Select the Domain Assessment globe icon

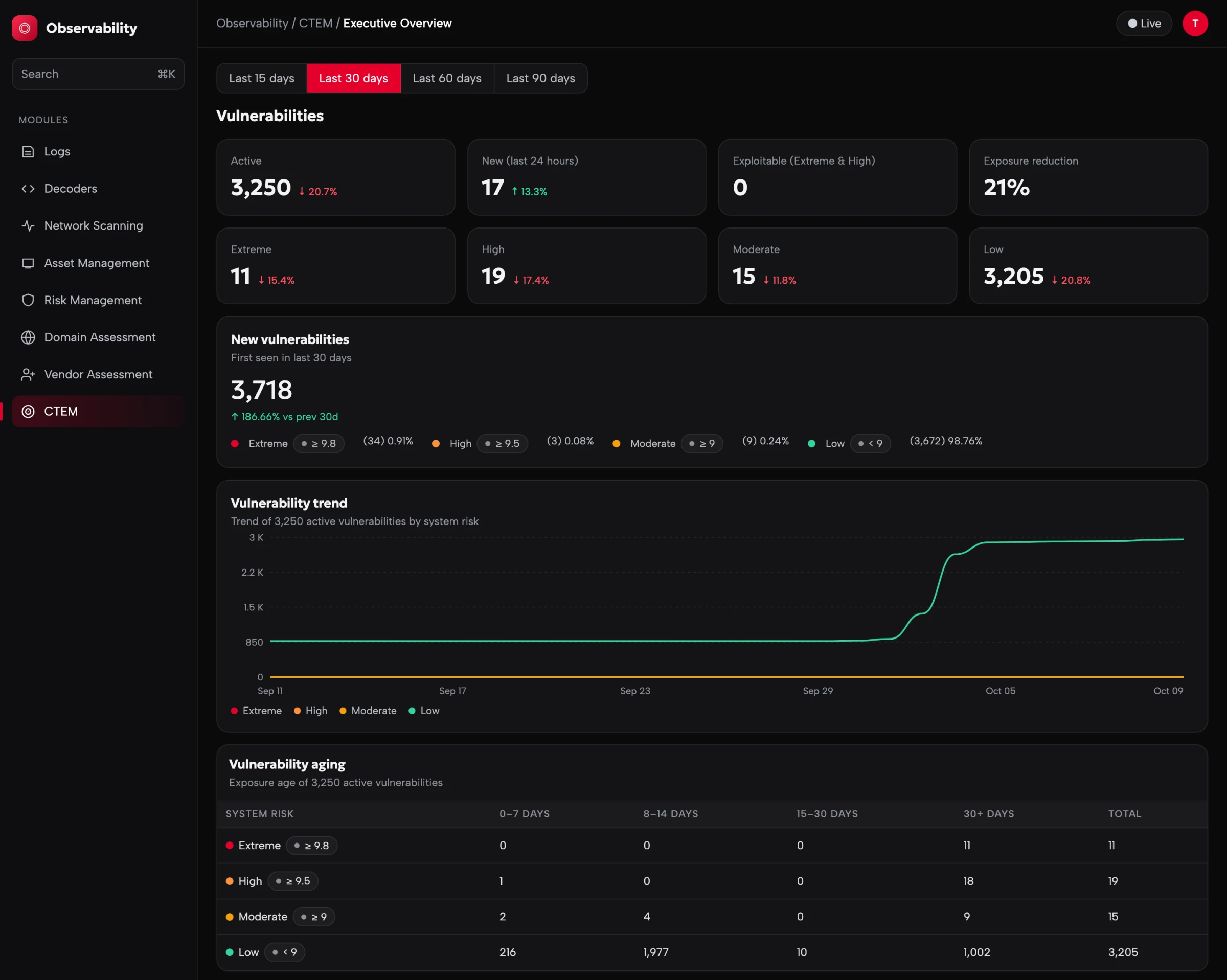[28, 337]
